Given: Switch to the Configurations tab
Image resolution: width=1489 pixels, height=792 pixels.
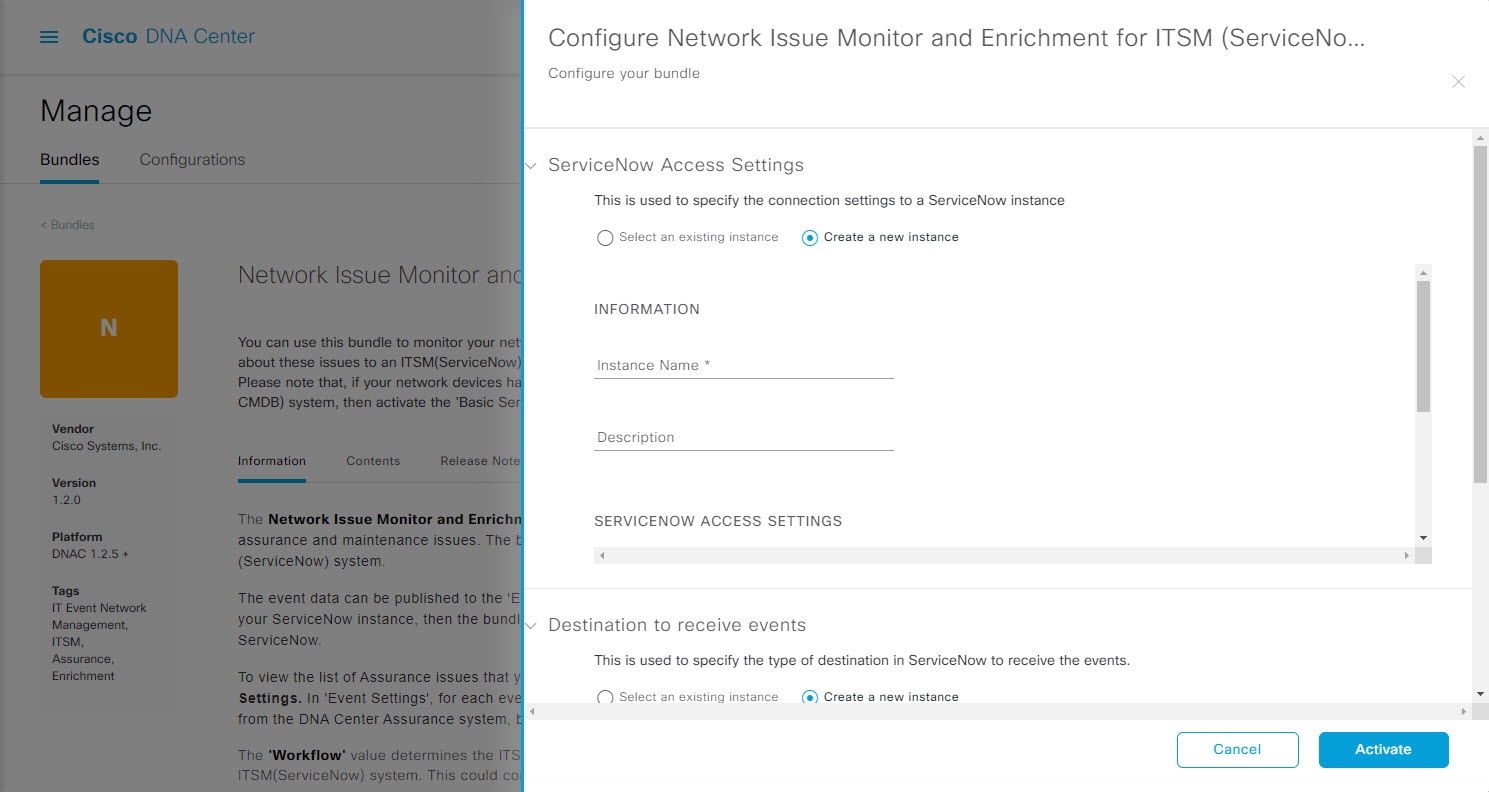Looking at the screenshot, I should point(192,160).
